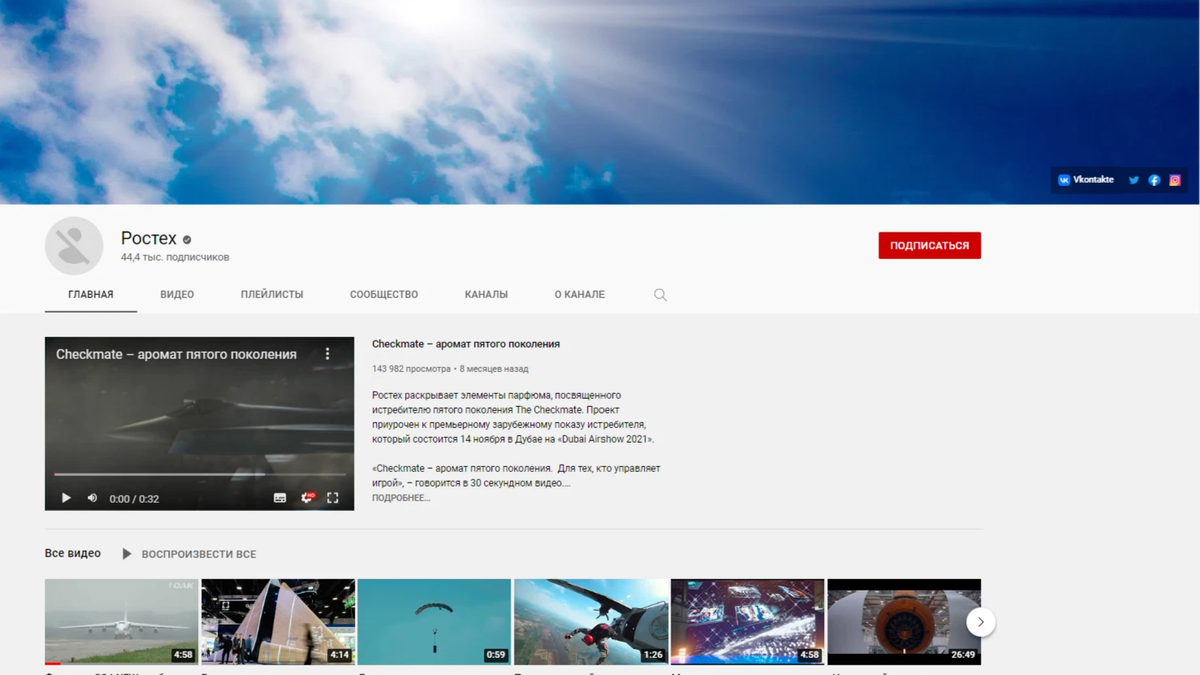This screenshot has width=1200, height=675.
Task: Open the featured video's three-dot menu
Action: tap(327, 354)
